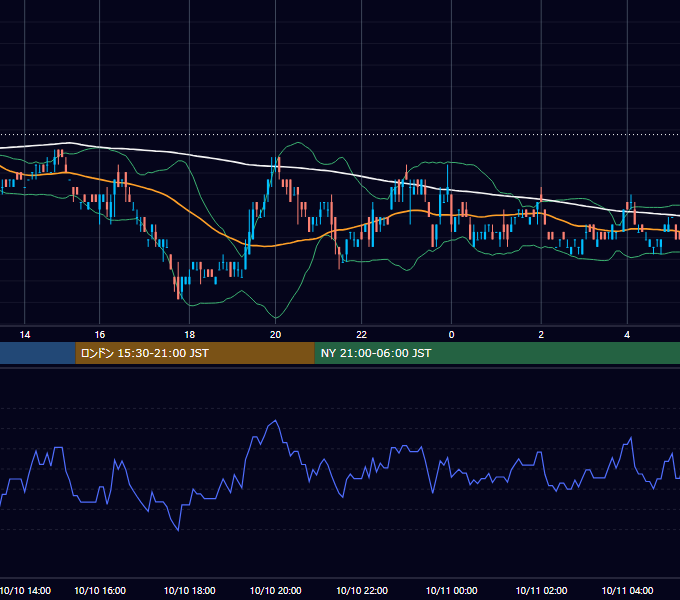
Task: Click the '18' hour label on price chart axis
Action: coord(190,335)
